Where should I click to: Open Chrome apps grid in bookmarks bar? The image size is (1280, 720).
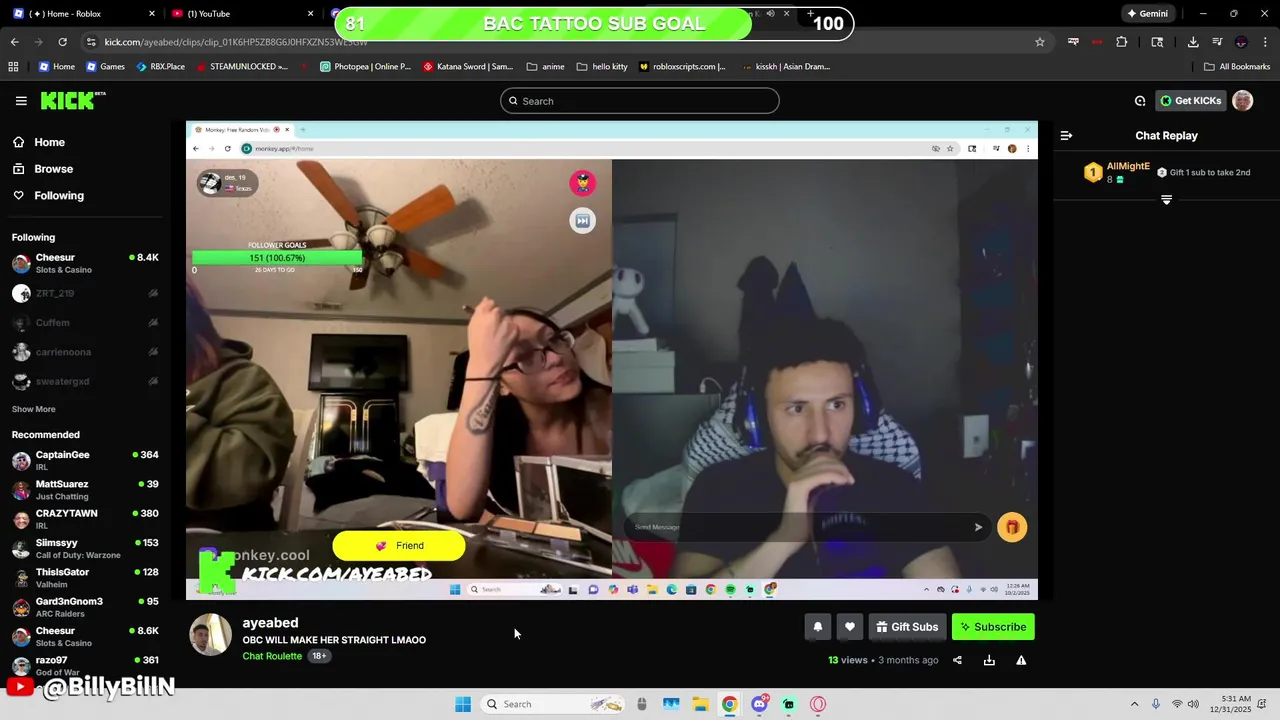click(x=13, y=67)
